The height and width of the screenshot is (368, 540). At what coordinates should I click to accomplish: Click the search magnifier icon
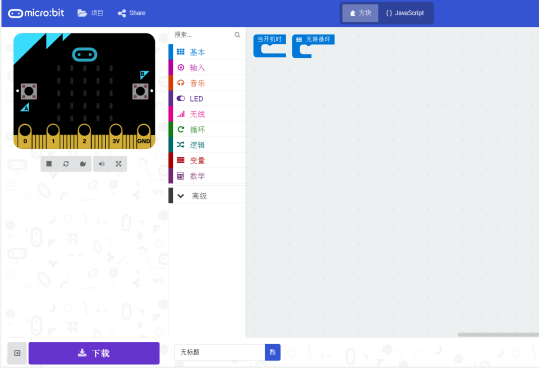pos(237,35)
